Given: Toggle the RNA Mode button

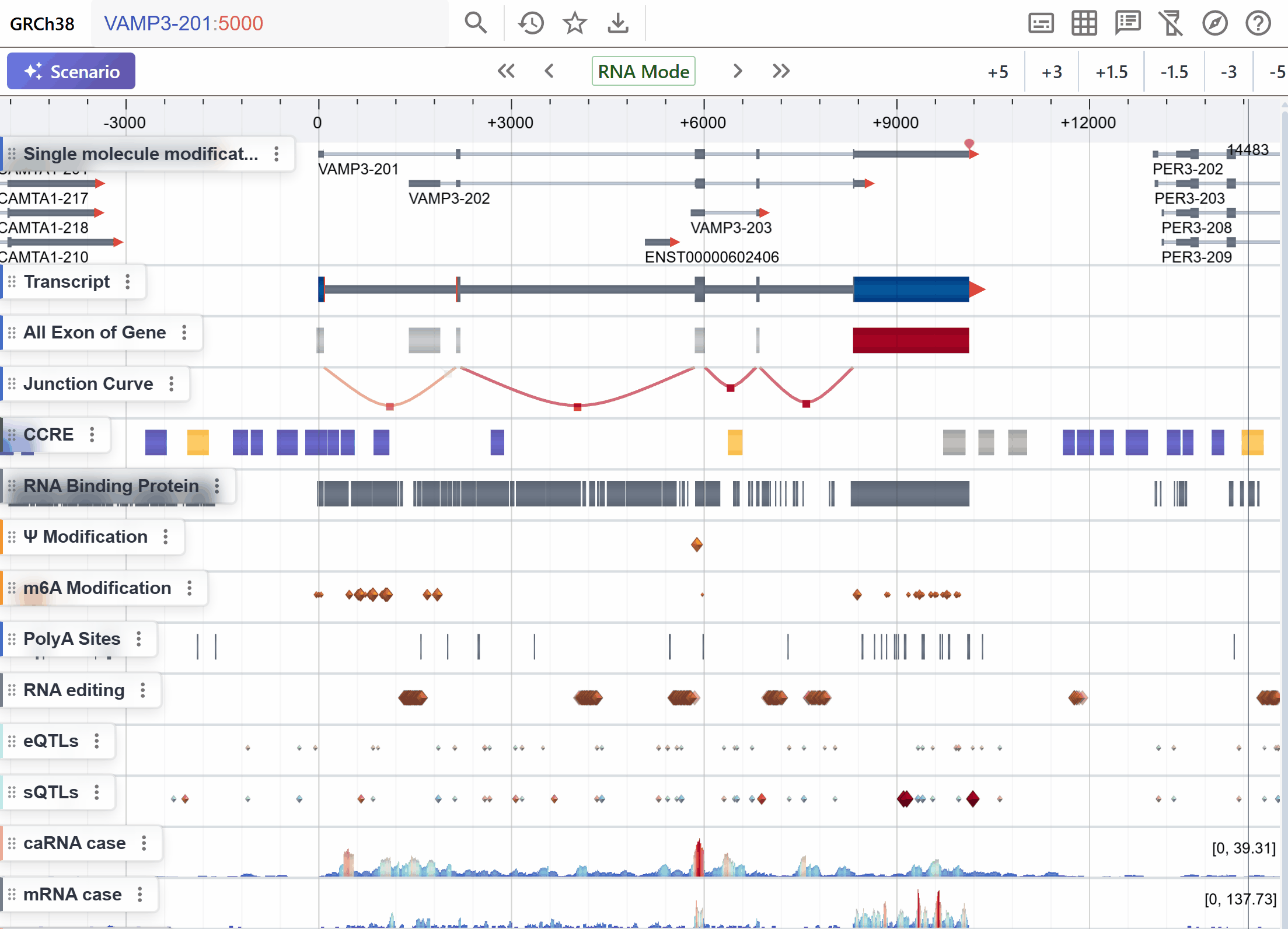Looking at the screenshot, I should point(643,71).
